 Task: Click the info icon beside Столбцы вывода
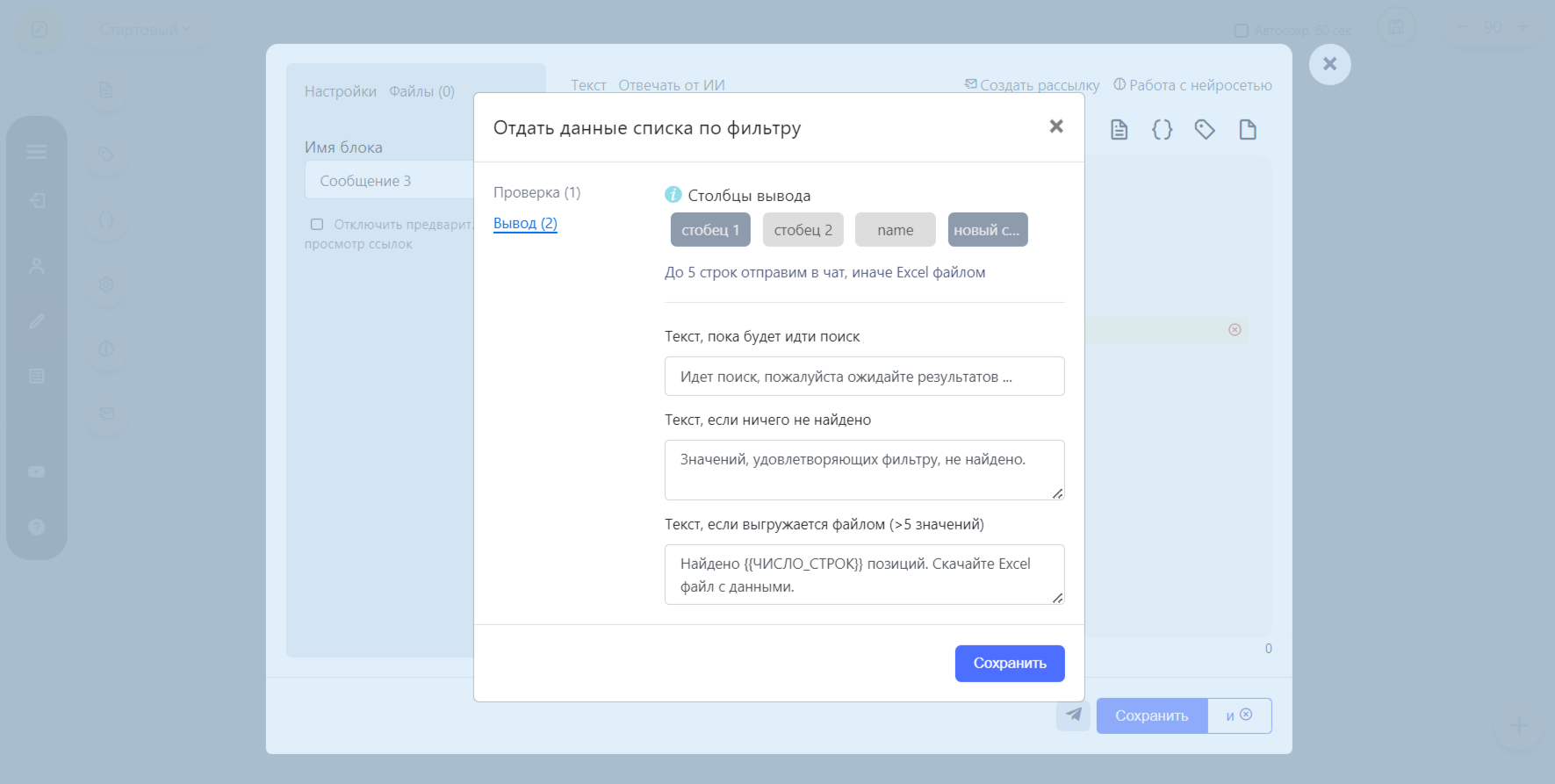point(673,195)
